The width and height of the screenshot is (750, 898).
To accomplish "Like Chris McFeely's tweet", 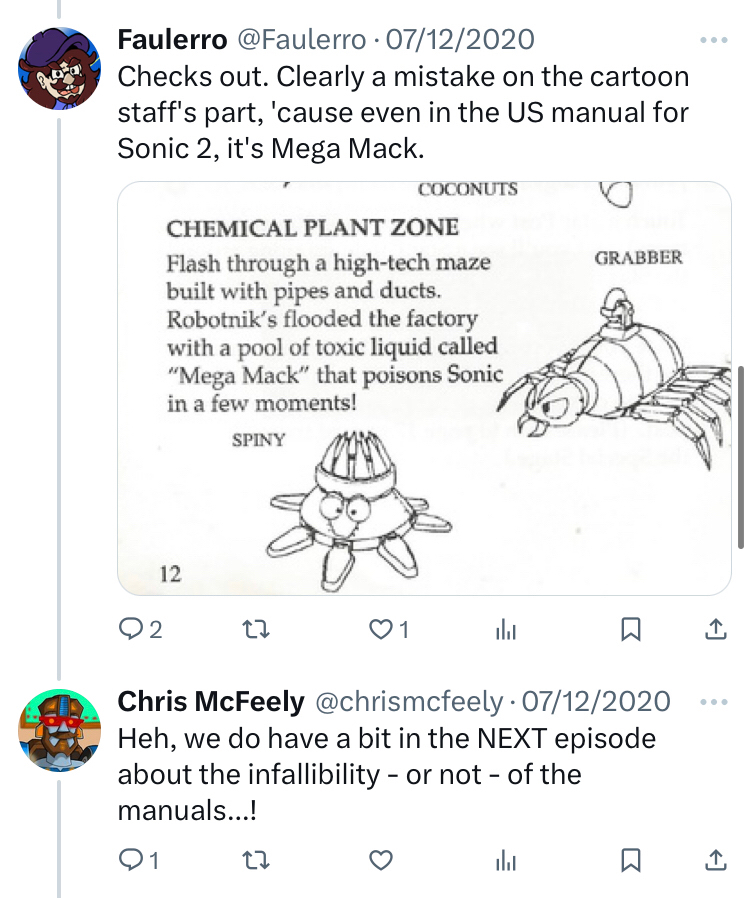I will click(380, 859).
